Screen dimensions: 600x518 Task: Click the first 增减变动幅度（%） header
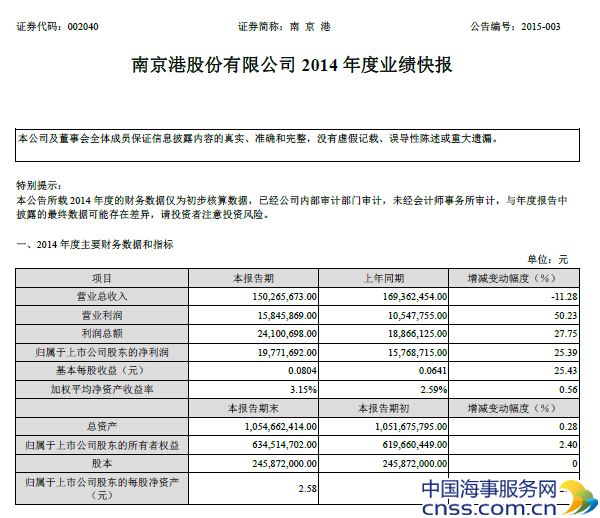click(512, 278)
